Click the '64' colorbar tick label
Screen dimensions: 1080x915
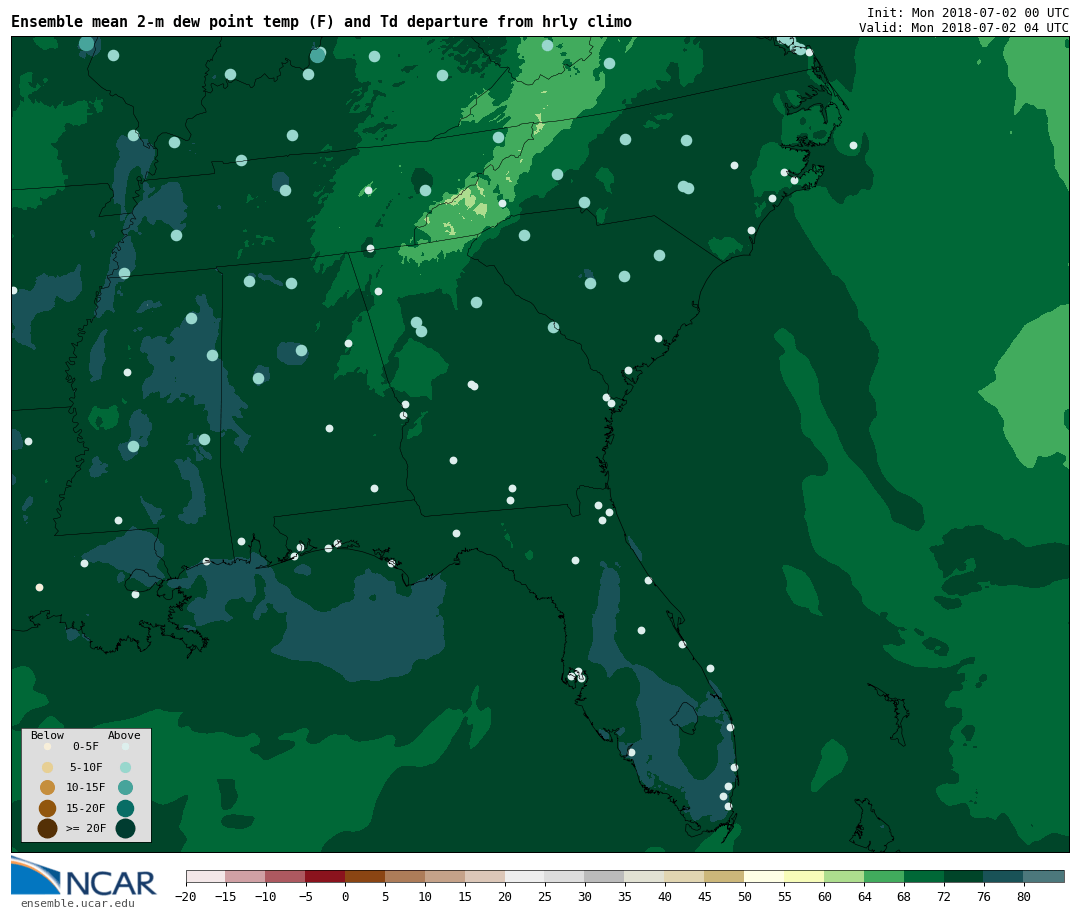[x=864, y=896]
